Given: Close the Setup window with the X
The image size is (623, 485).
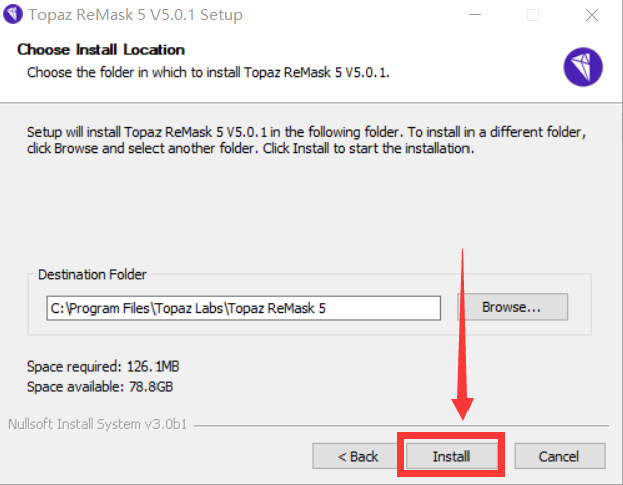Looking at the screenshot, I should (x=592, y=15).
